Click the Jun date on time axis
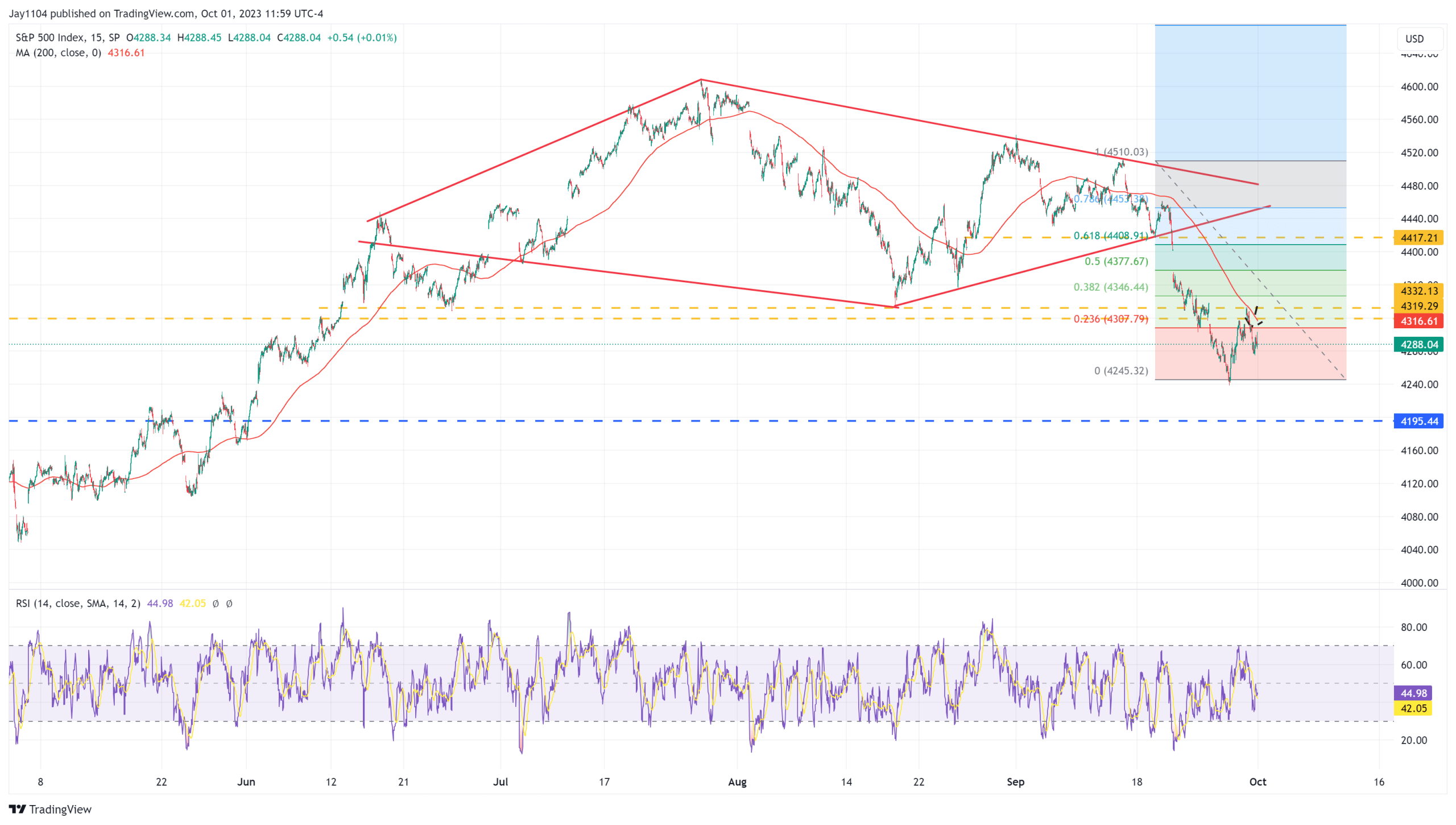This screenshot has width=1456, height=825. click(x=246, y=782)
